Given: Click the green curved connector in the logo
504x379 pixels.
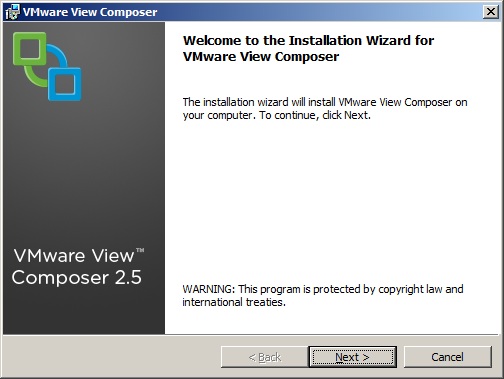Looking at the screenshot, I should tap(33, 77).
